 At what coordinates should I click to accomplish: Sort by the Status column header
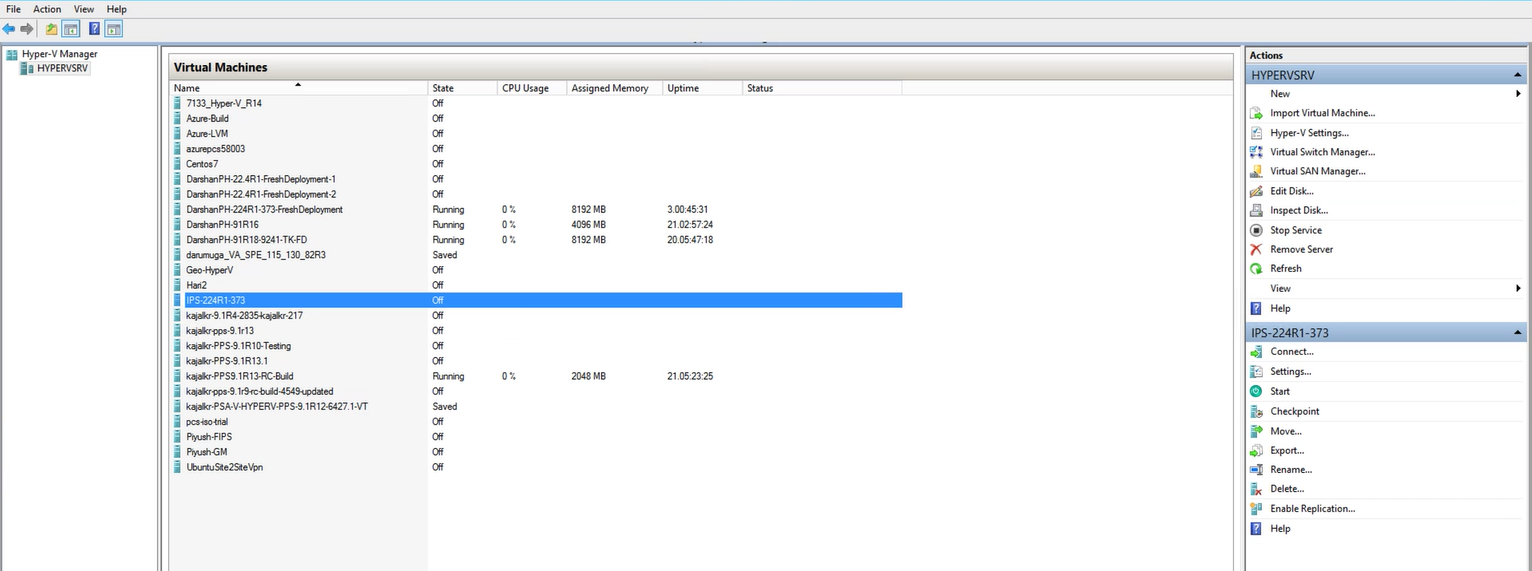coord(823,88)
